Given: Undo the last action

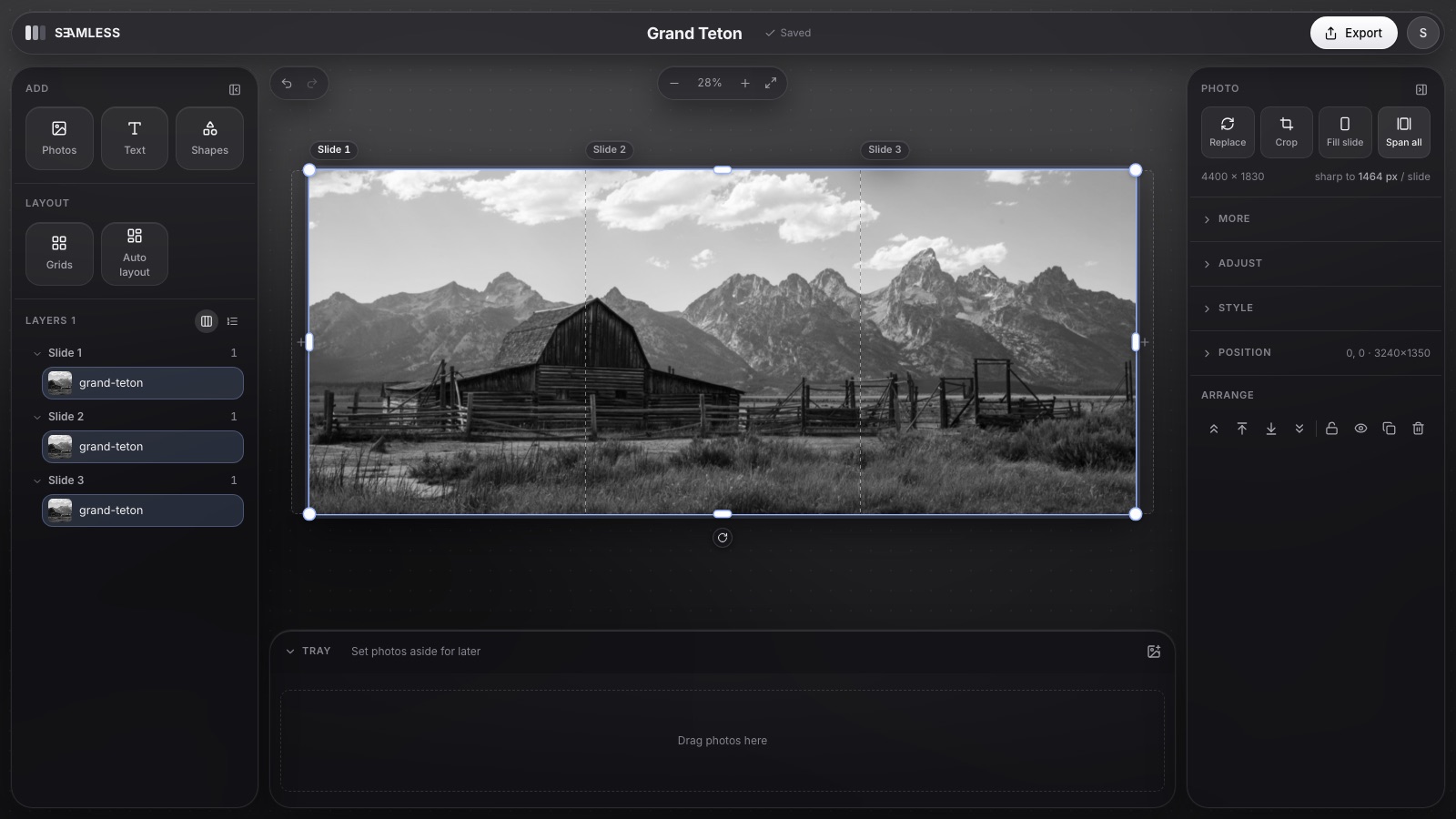Looking at the screenshot, I should (x=287, y=84).
